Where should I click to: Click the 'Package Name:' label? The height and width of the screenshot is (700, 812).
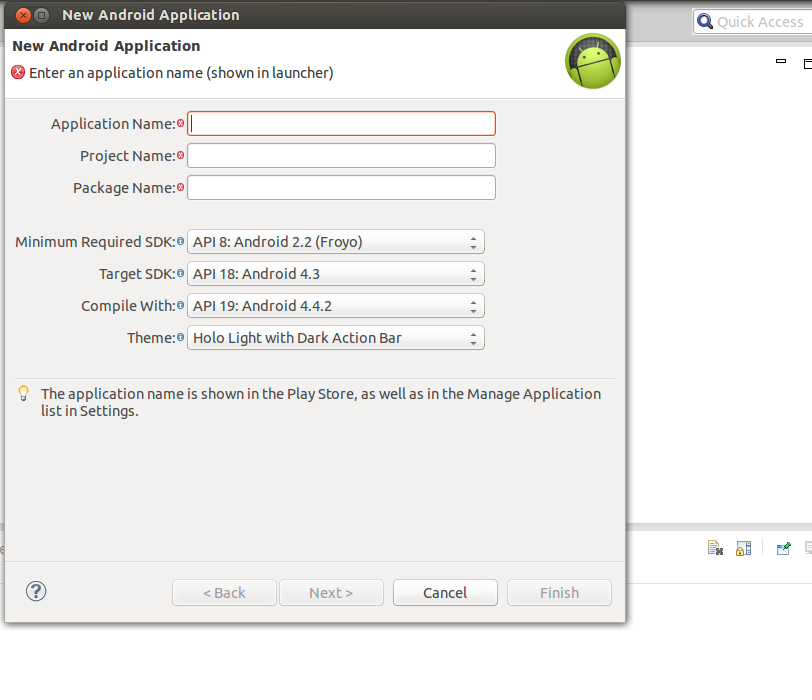click(124, 188)
